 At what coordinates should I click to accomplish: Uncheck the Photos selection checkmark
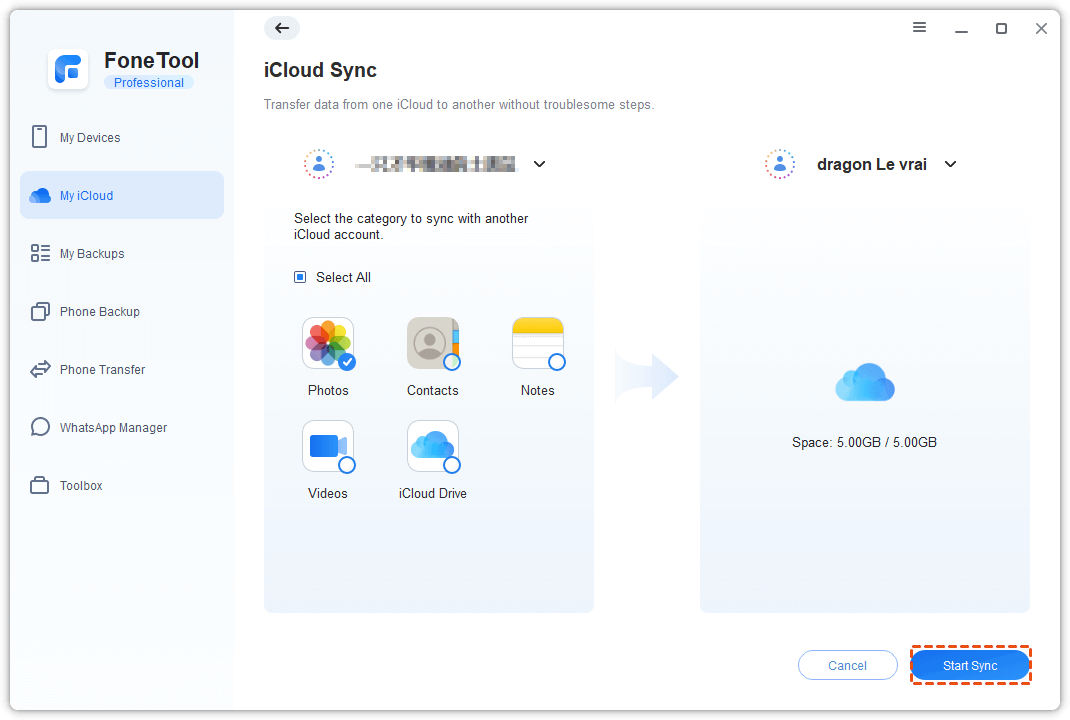tap(347, 362)
